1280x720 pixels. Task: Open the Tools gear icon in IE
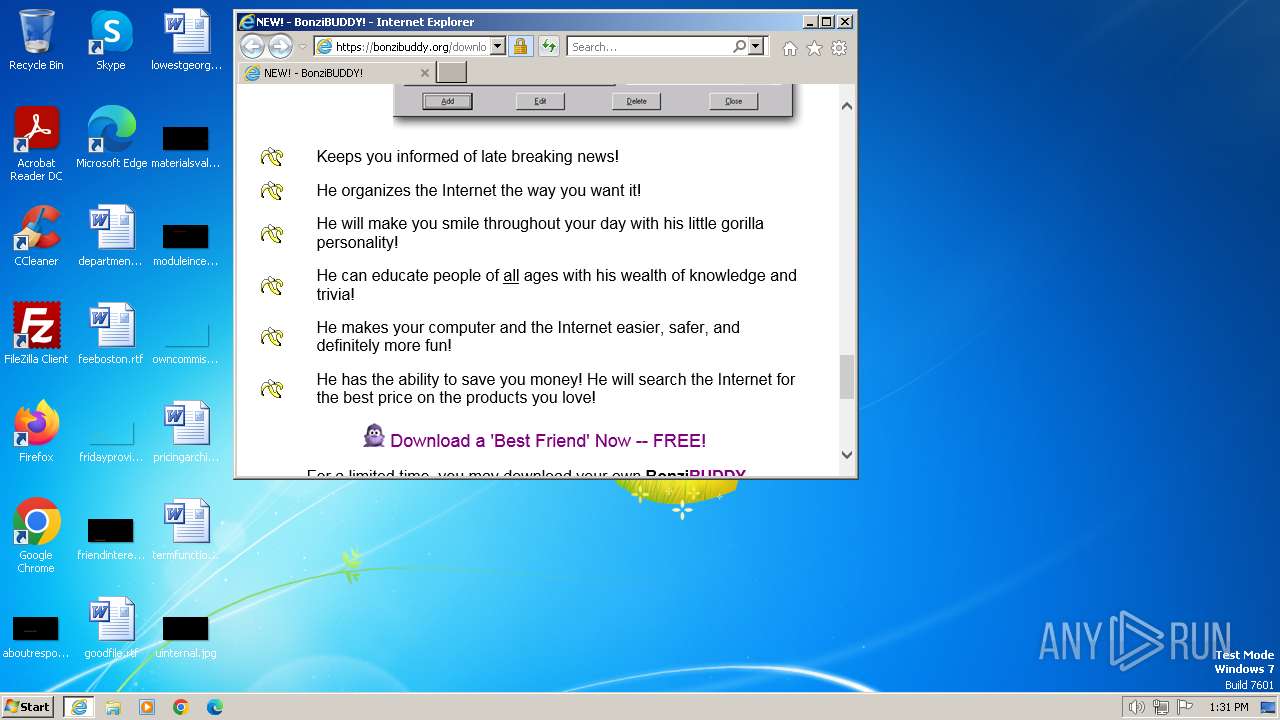[839, 48]
